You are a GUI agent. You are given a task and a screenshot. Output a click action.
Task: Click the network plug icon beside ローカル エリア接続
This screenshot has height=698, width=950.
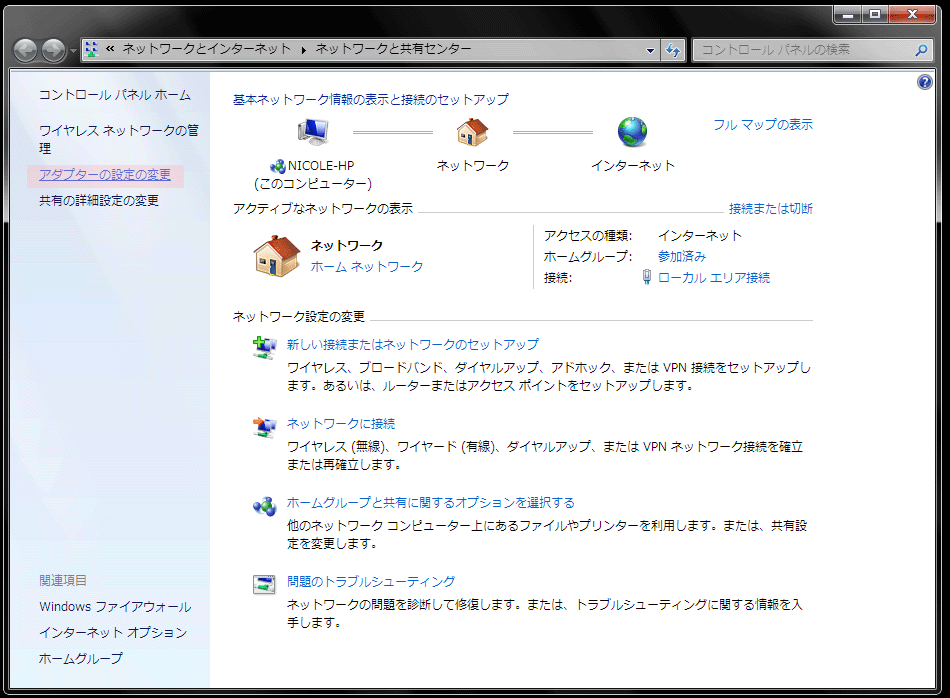[646, 278]
